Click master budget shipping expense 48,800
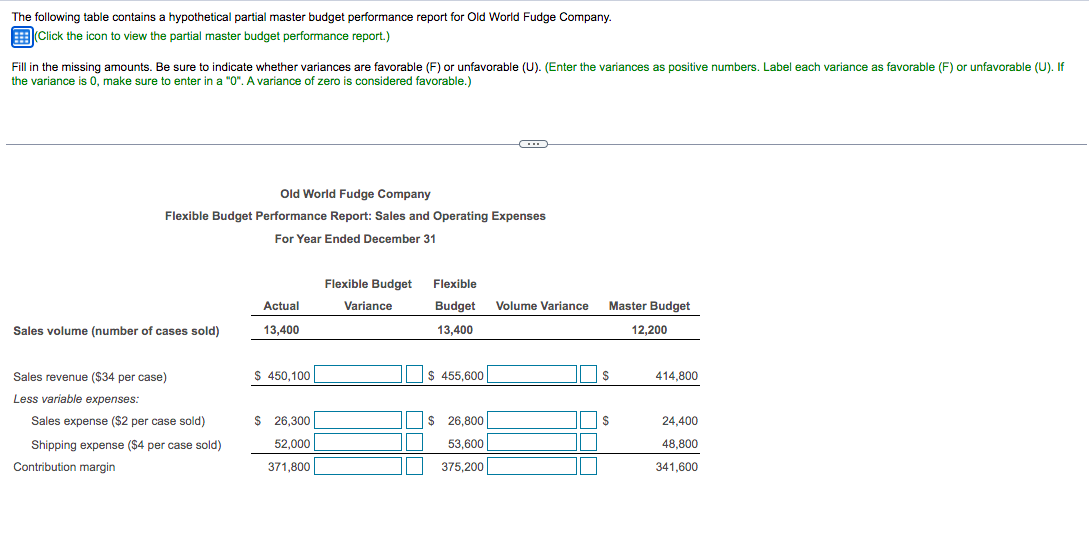Screen dimensions: 1089x554 coord(681,444)
